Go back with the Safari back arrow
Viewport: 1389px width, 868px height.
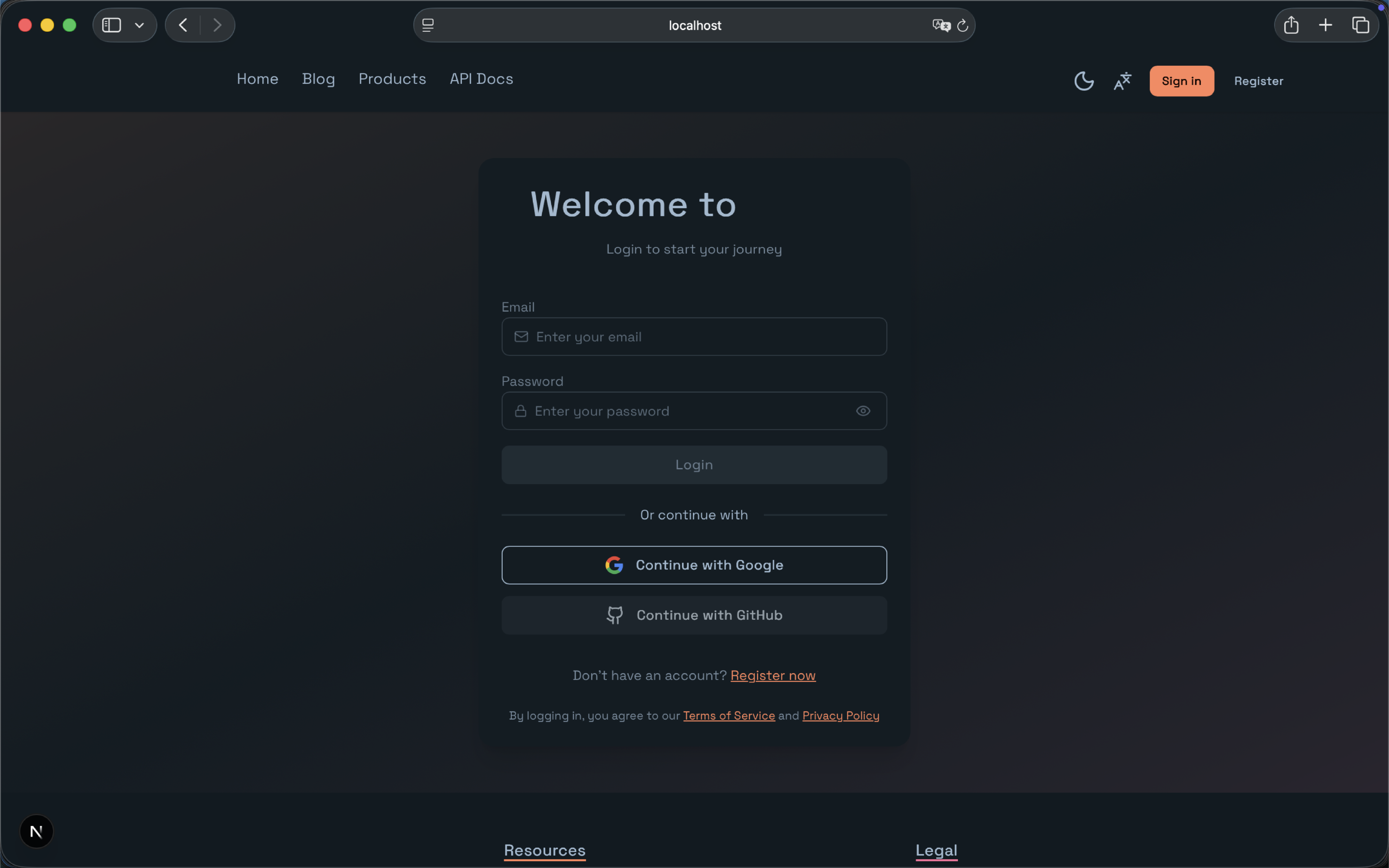(183, 25)
